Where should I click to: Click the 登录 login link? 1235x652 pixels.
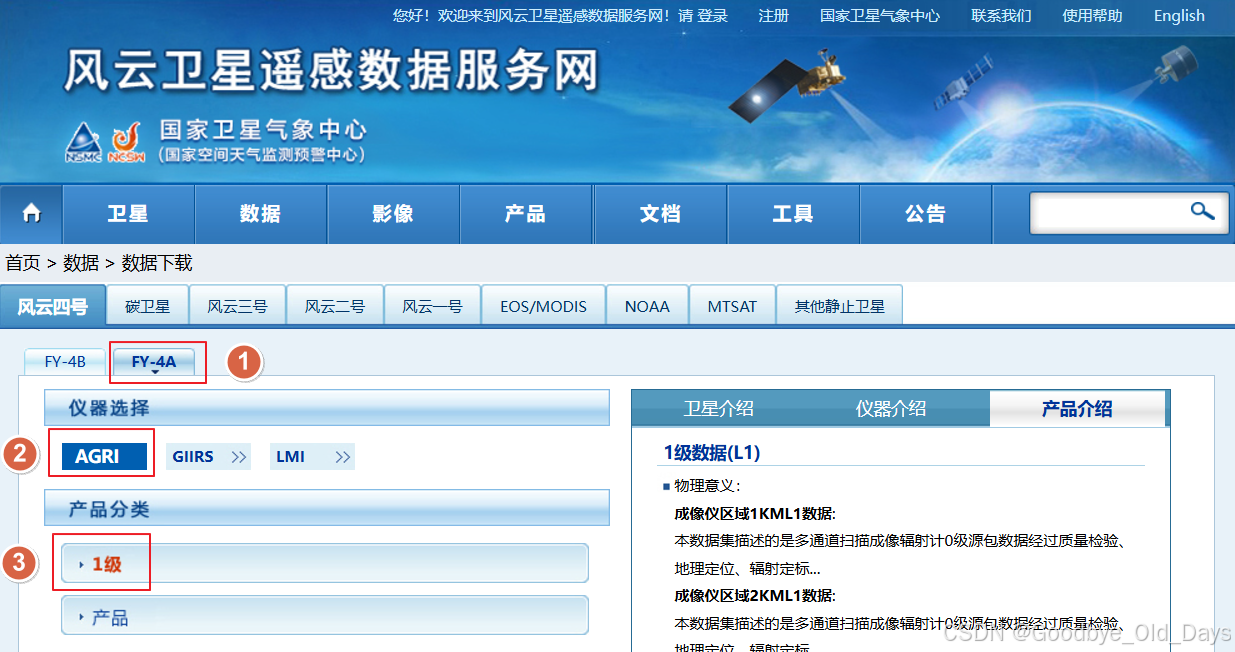(x=713, y=16)
